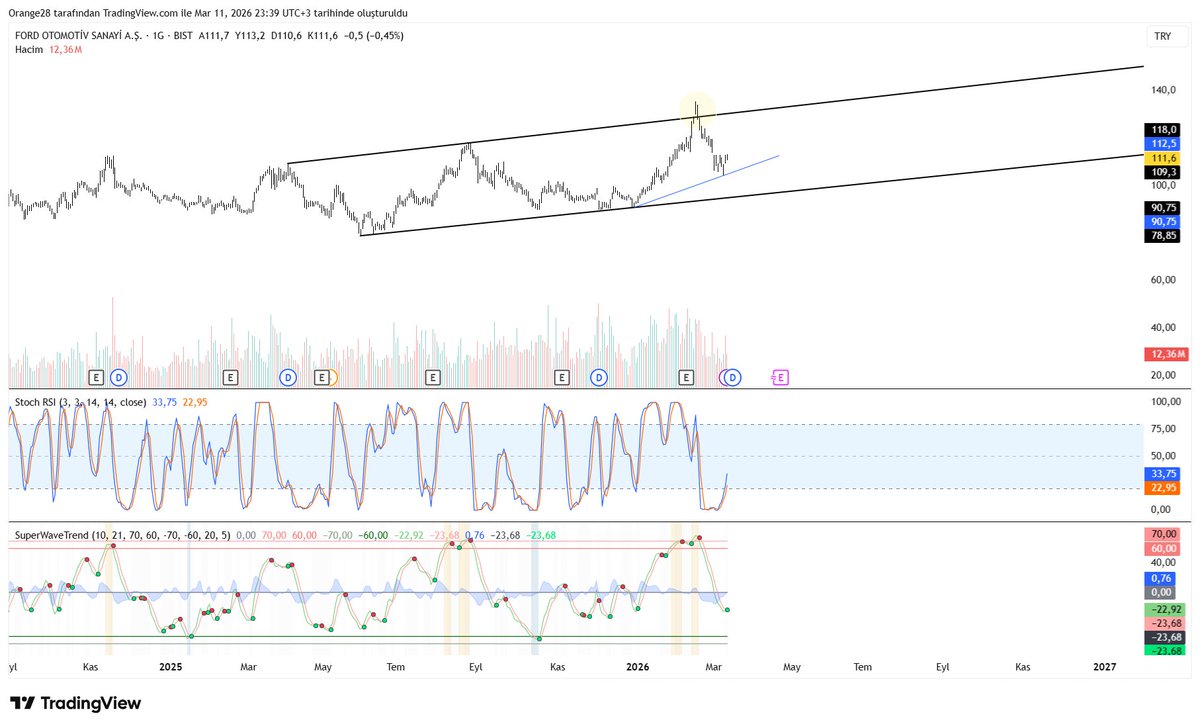Click the 60,00 SuperWaveTrend axis label
The width and height of the screenshot is (1200, 728).
(x=1163, y=548)
